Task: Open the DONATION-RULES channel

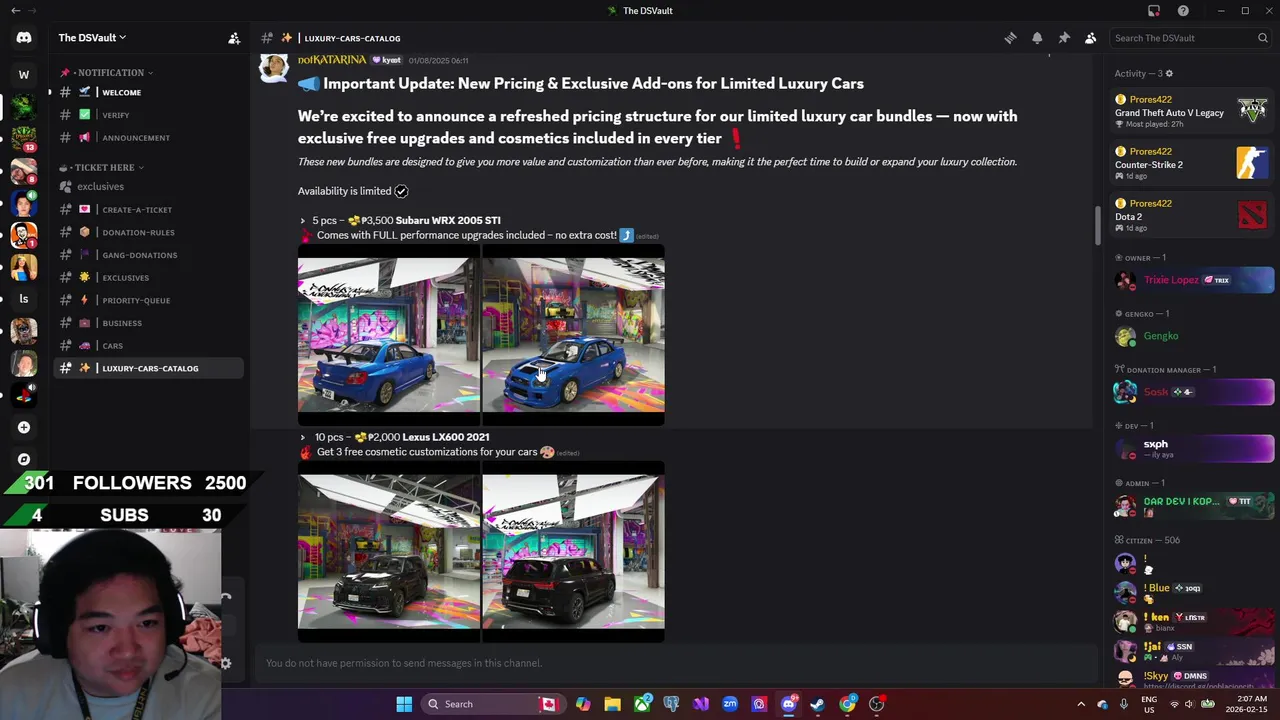Action: (147, 232)
